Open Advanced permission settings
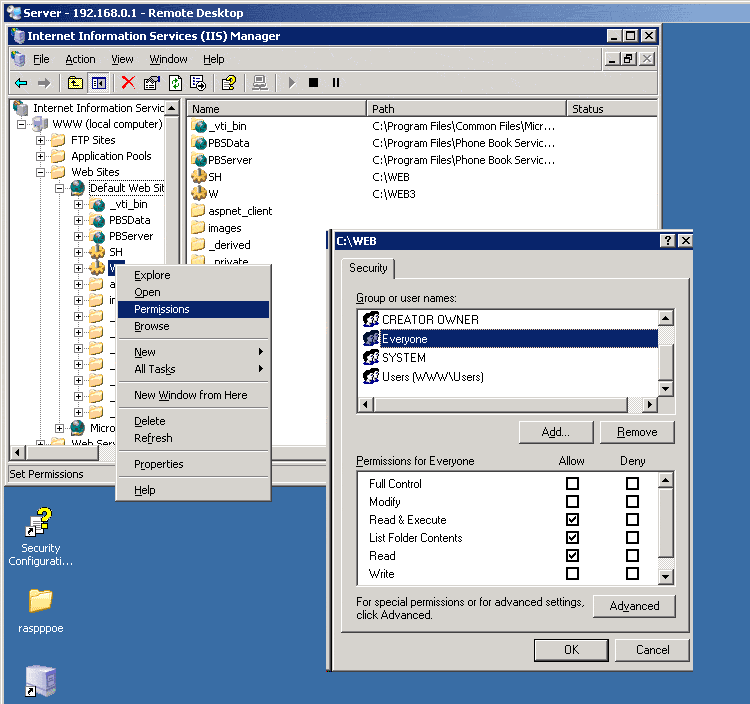 coord(634,606)
